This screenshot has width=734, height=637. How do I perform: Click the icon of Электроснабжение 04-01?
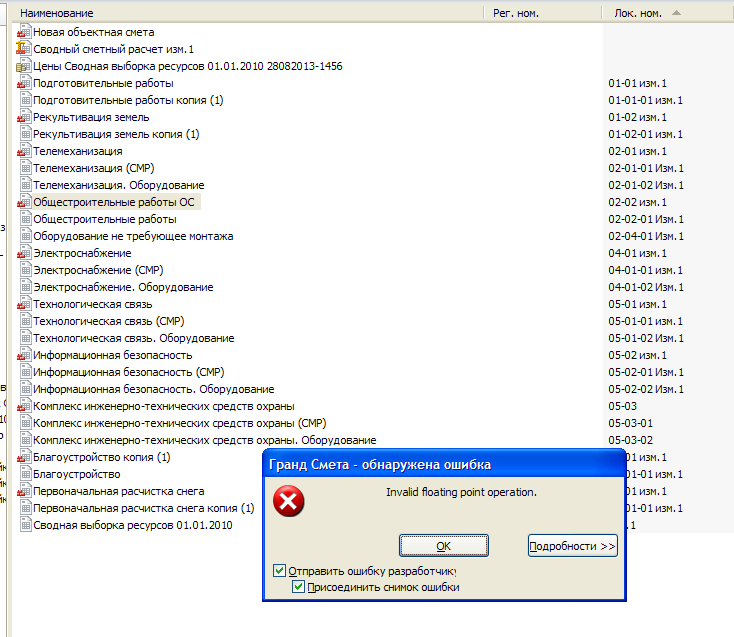click(x=24, y=253)
